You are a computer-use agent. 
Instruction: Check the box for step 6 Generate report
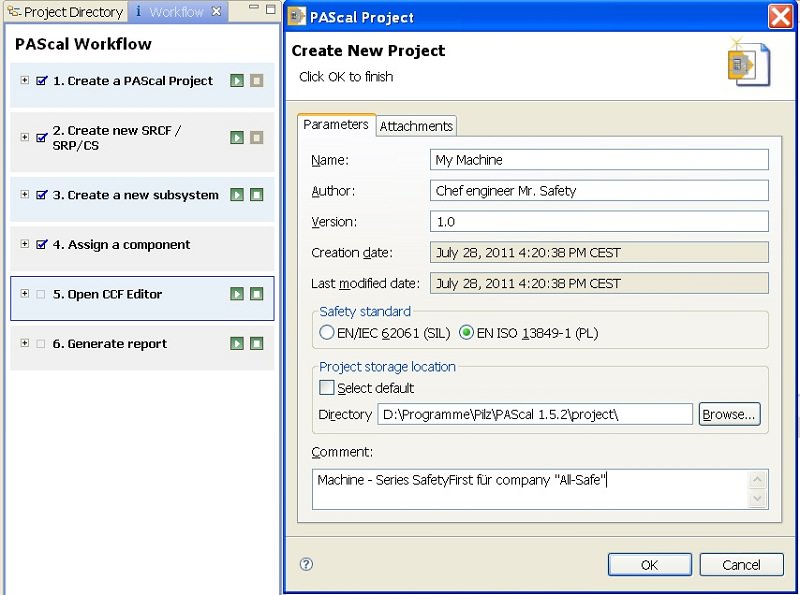tap(41, 343)
